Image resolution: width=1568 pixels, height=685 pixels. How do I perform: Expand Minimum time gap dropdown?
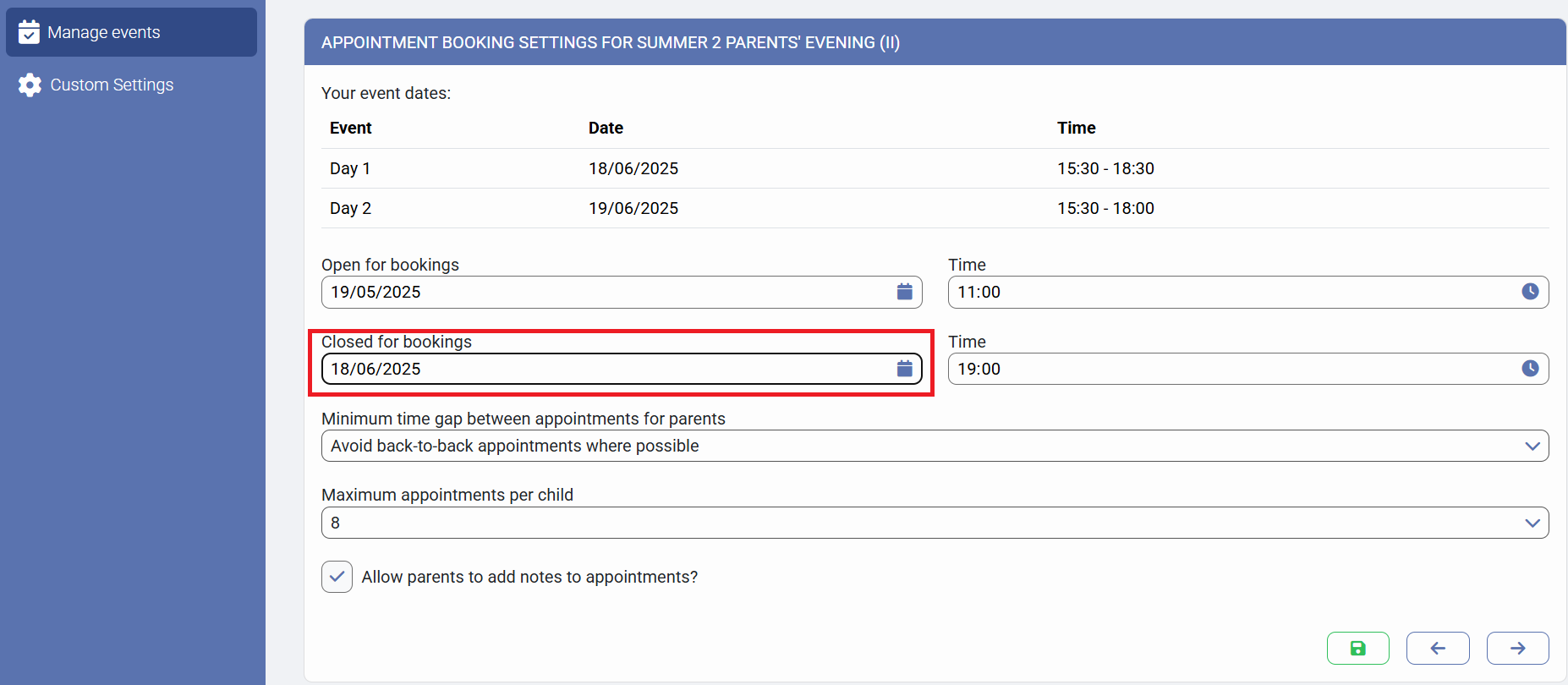tap(1532, 446)
